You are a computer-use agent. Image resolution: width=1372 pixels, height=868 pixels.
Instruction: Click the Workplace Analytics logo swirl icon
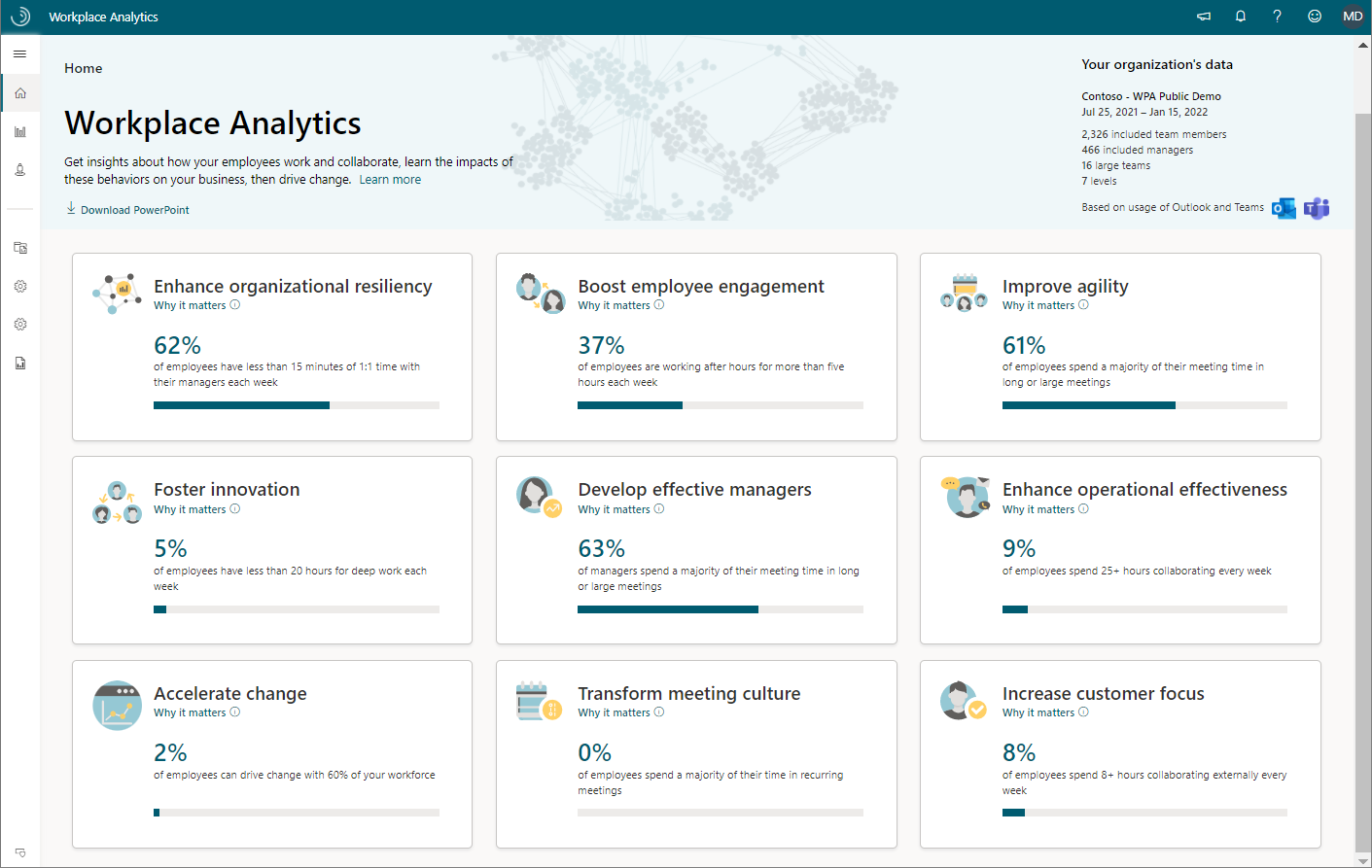(x=19, y=17)
